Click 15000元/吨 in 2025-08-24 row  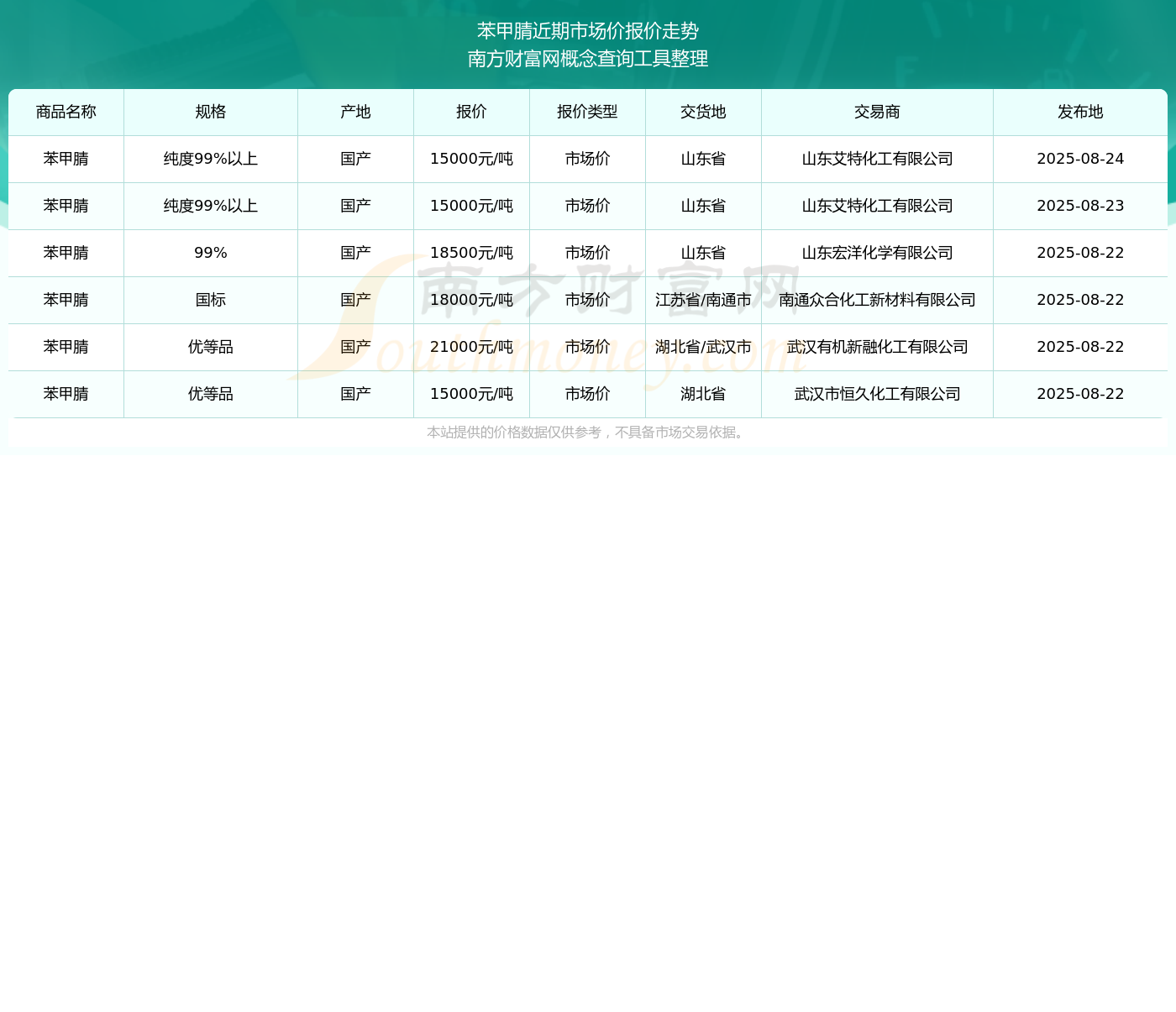pos(471,159)
